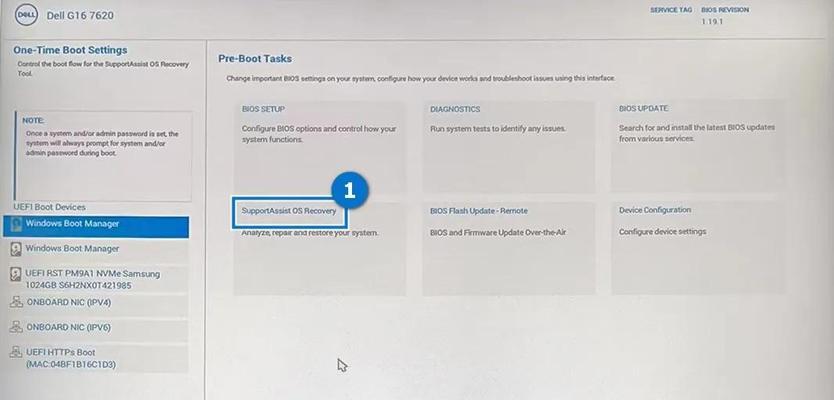834x400 pixels.
Task: Click 'Run system tests to identify any issues' text
Action: 498,128
